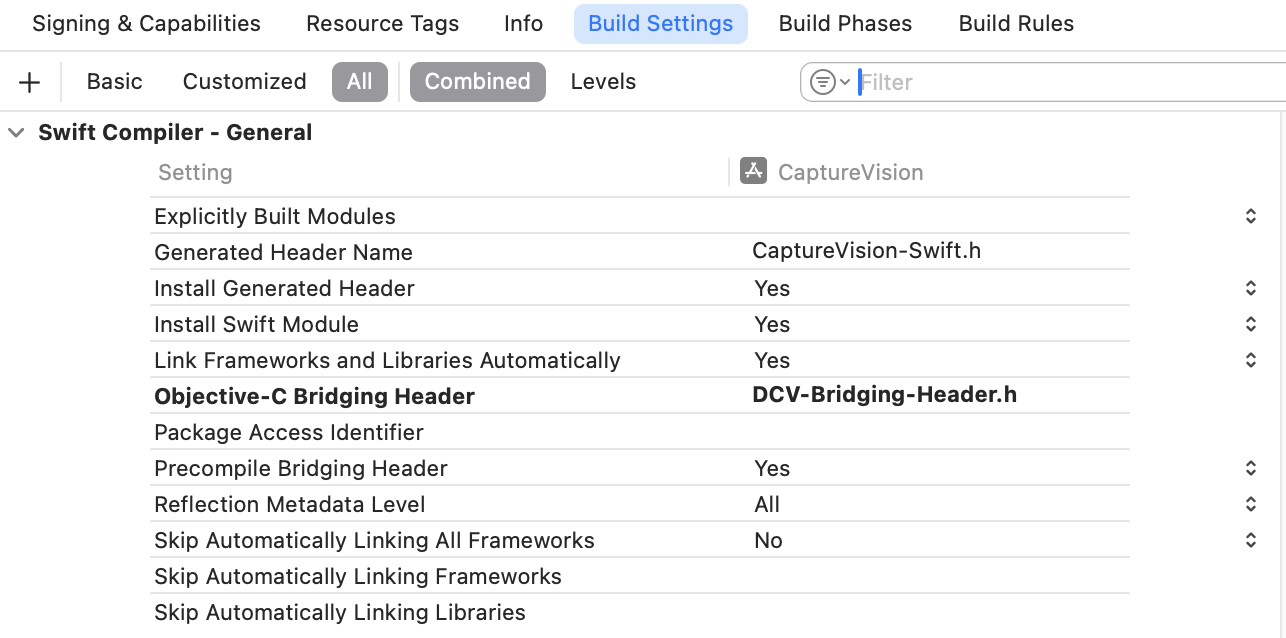Open the Explicitly Built Modules popup stepper
1286x638 pixels.
(x=1250, y=216)
